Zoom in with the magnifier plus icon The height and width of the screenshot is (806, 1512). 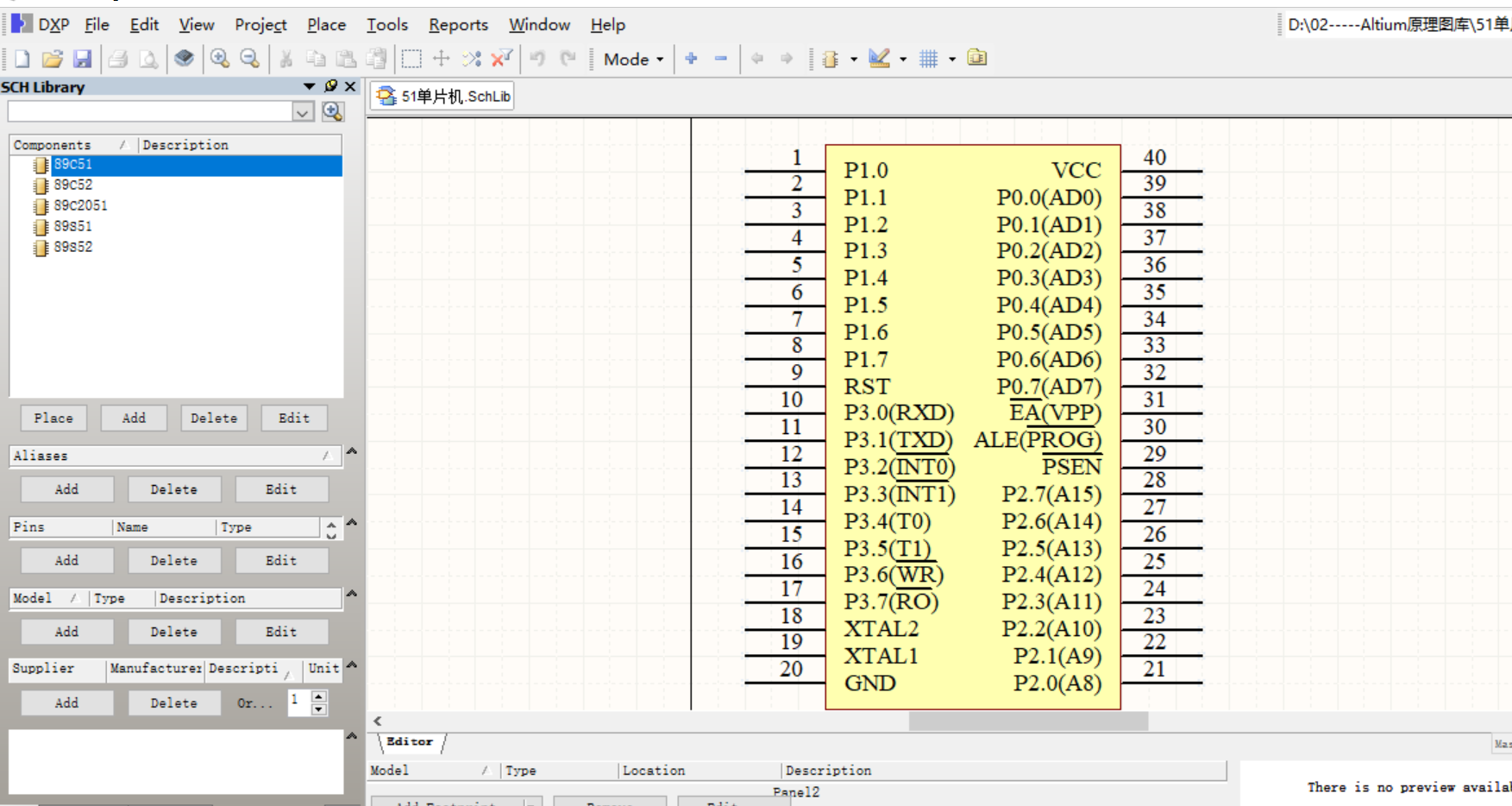point(220,59)
